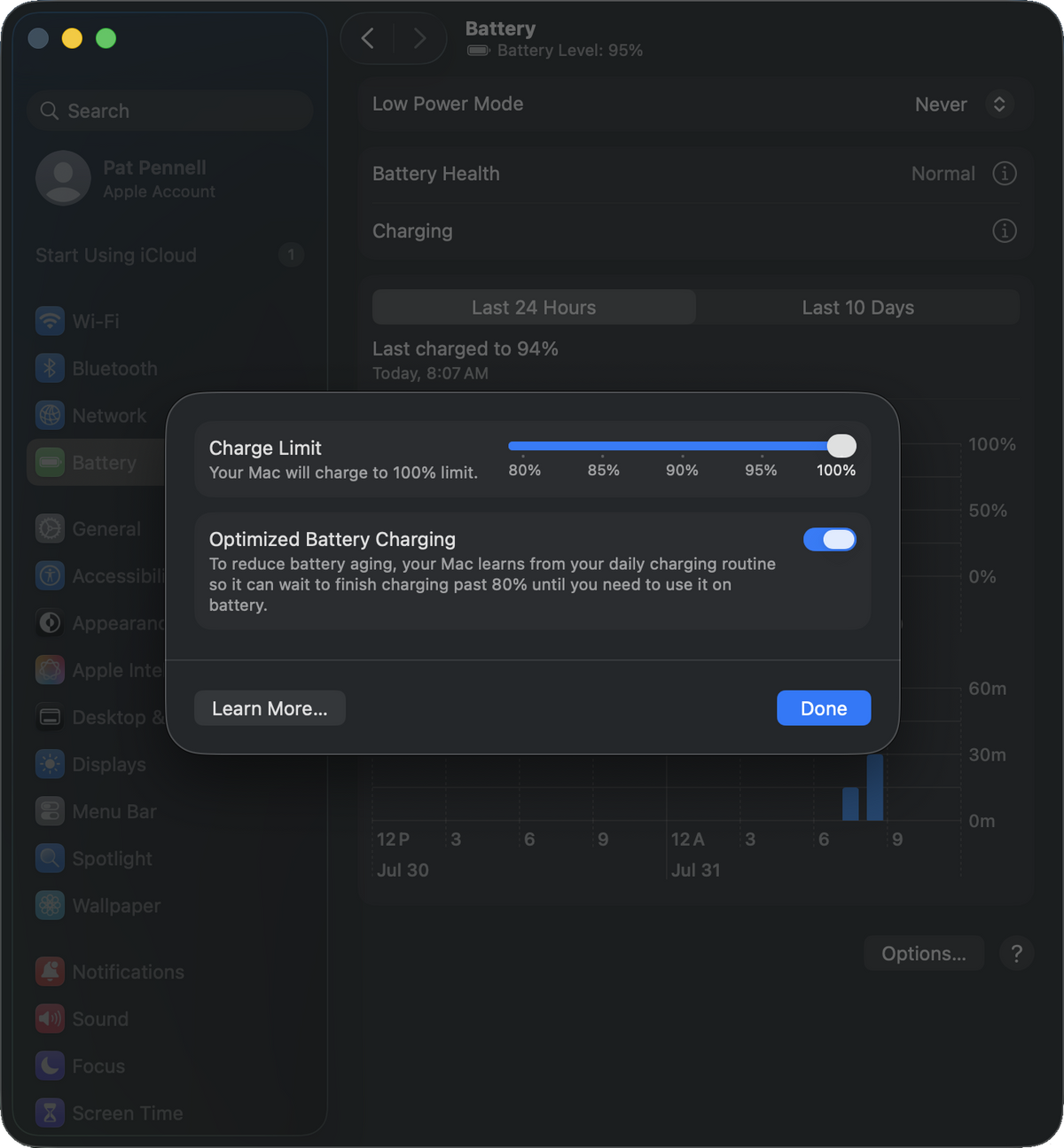Screen dimensions: 1064x1148
Task: Click the Focus moon icon
Action: point(50,1066)
